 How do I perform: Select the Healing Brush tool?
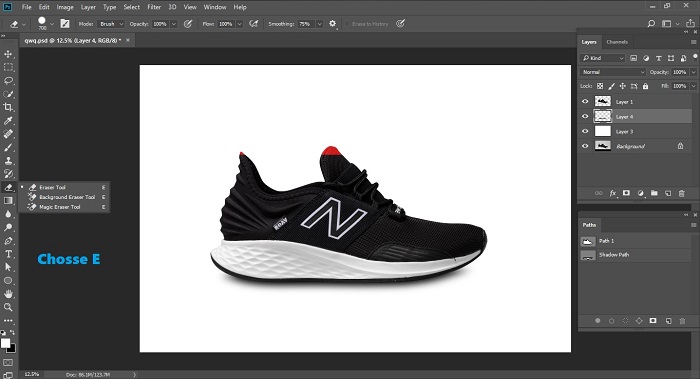tap(8, 134)
